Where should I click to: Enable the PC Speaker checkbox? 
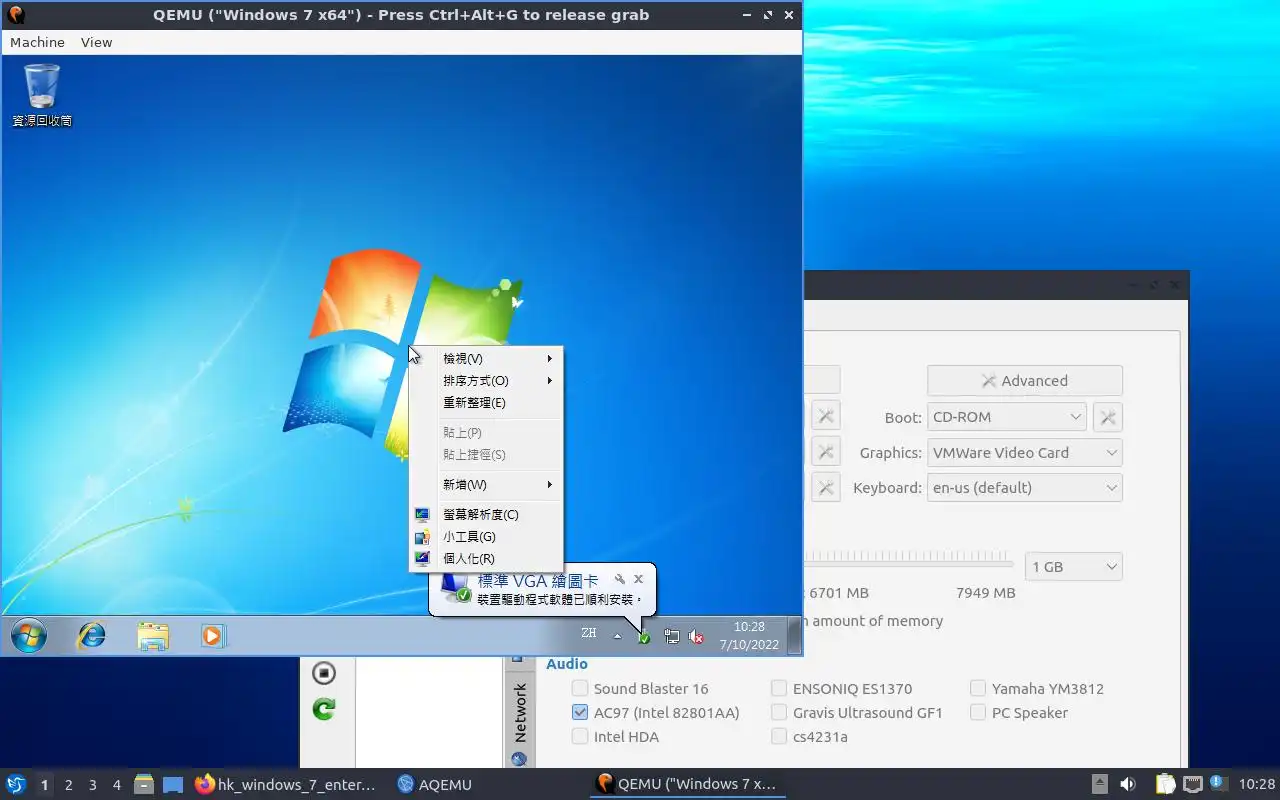[978, 712]
